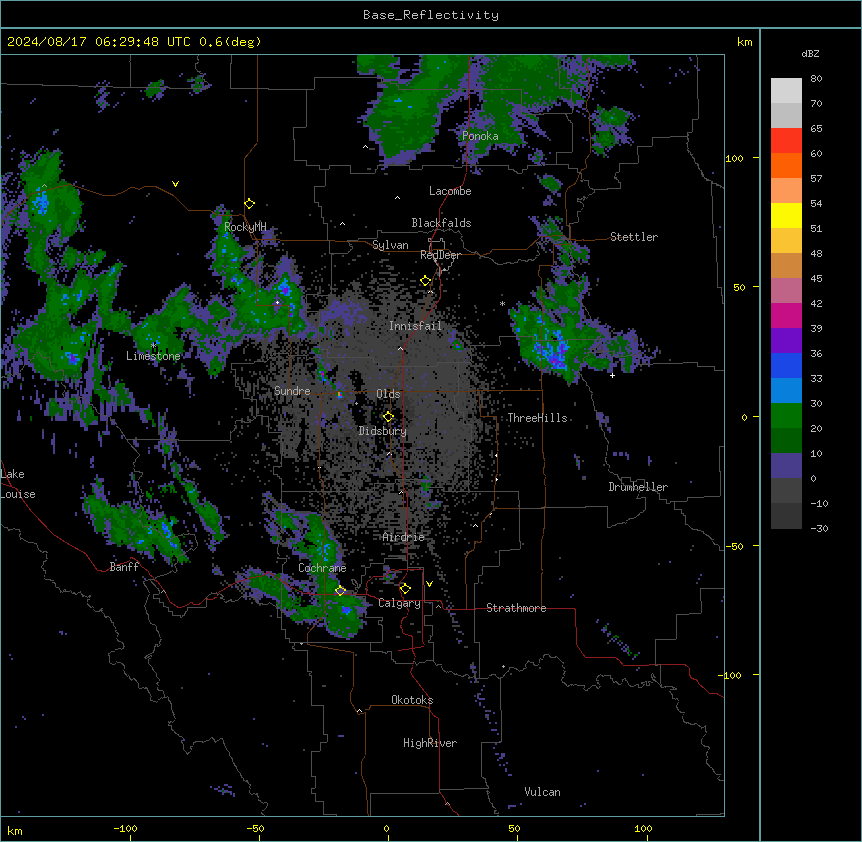Viewport: 862px width, 842px height.
Task: Click the Drumheller city label
Action: 638,487
